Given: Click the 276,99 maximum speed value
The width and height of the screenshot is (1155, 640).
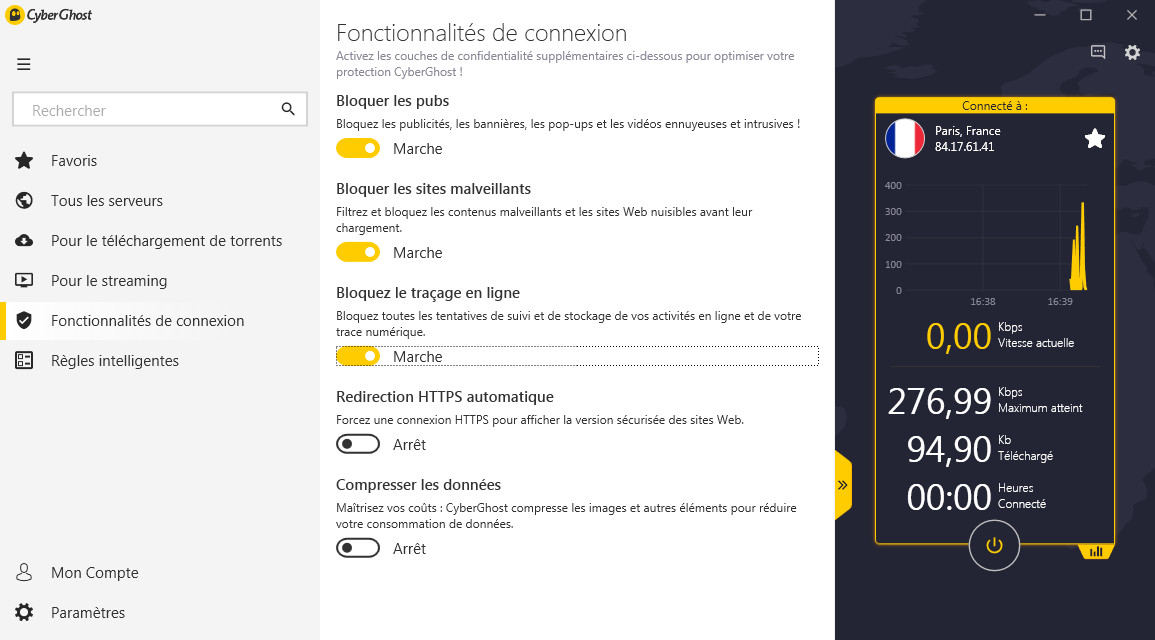Looking at the screenshot, I should 939,401.
